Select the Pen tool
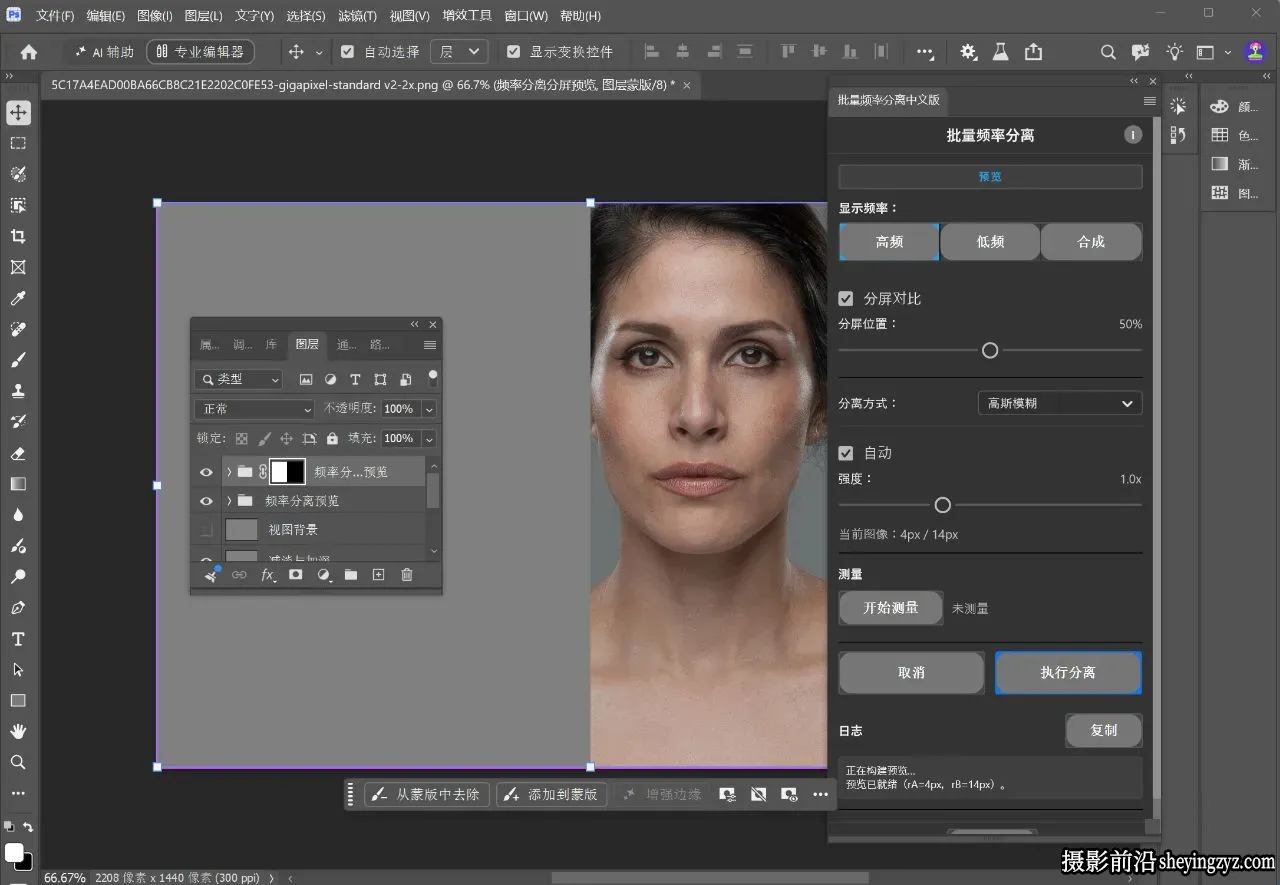 (18, 608)
